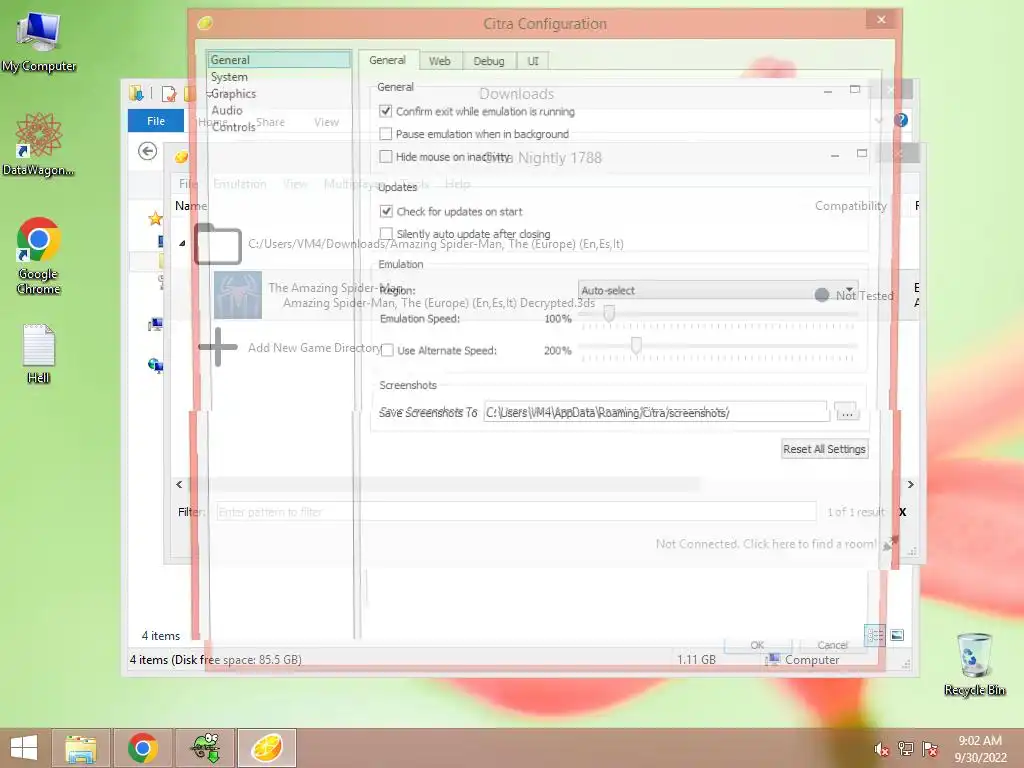The height and width of the screenshot is (768, 1024).
Task: Click the game list filter field
Action: point(516,512)
